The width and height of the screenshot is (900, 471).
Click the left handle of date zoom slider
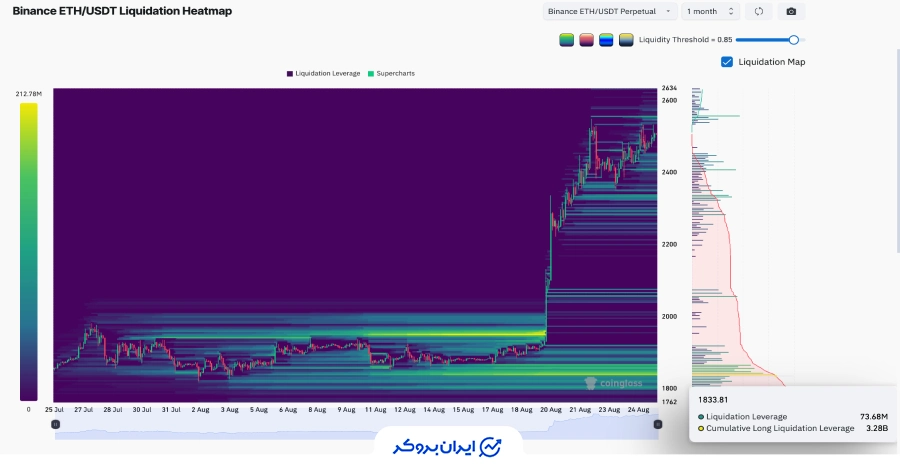point(55,425)
